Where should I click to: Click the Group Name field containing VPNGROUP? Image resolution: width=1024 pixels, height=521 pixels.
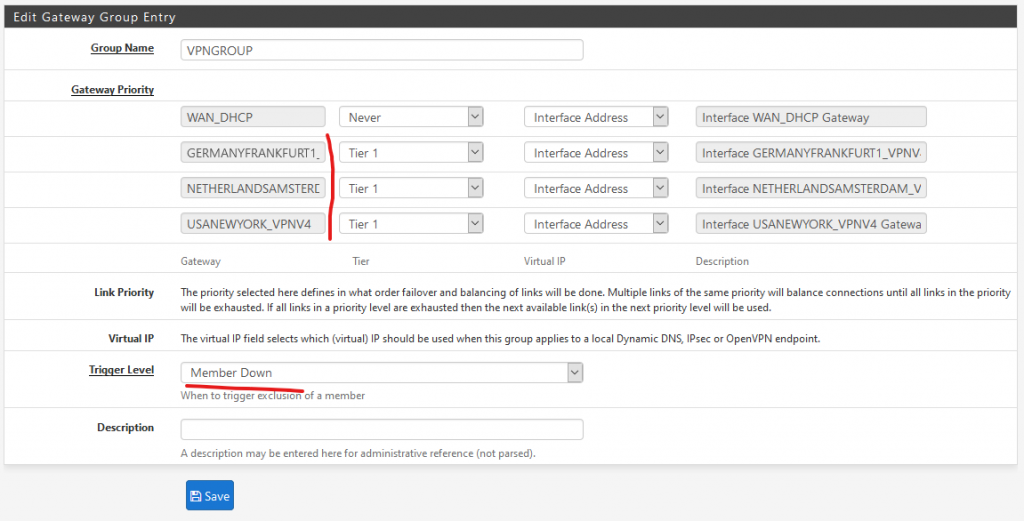click(x=381, y=50)
